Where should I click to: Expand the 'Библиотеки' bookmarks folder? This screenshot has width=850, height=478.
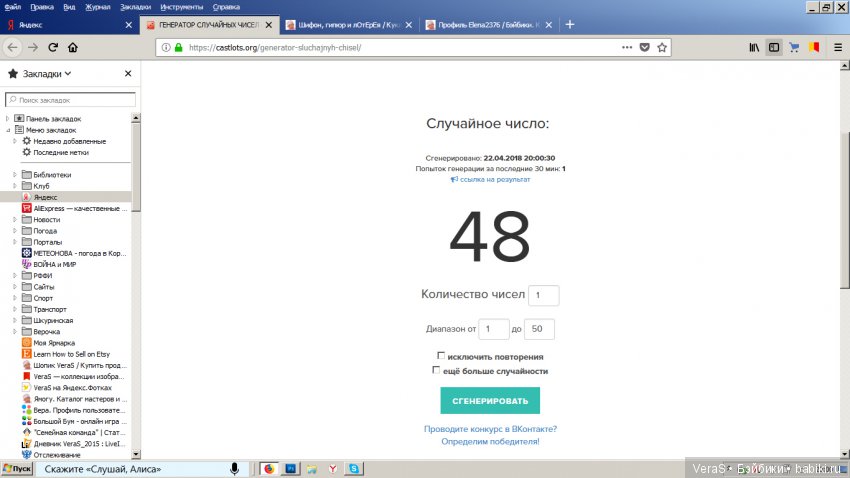15,175
